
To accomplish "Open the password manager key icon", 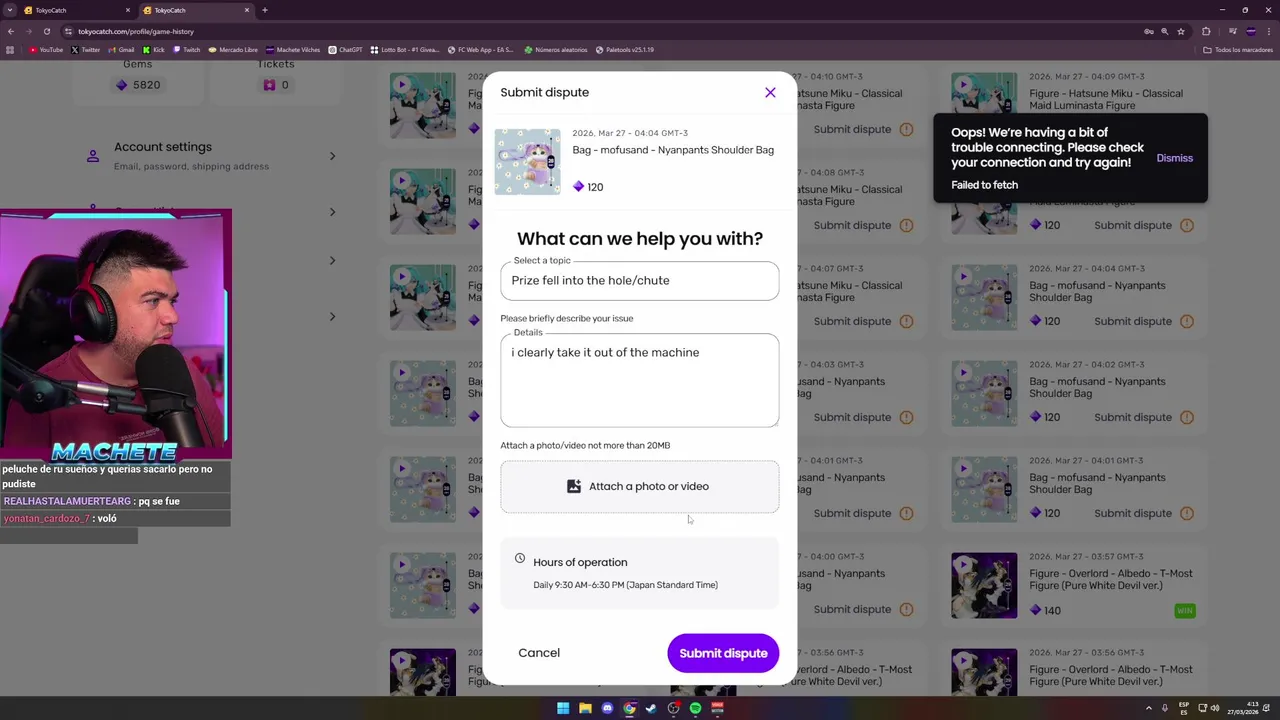I will coord(1149,31).
